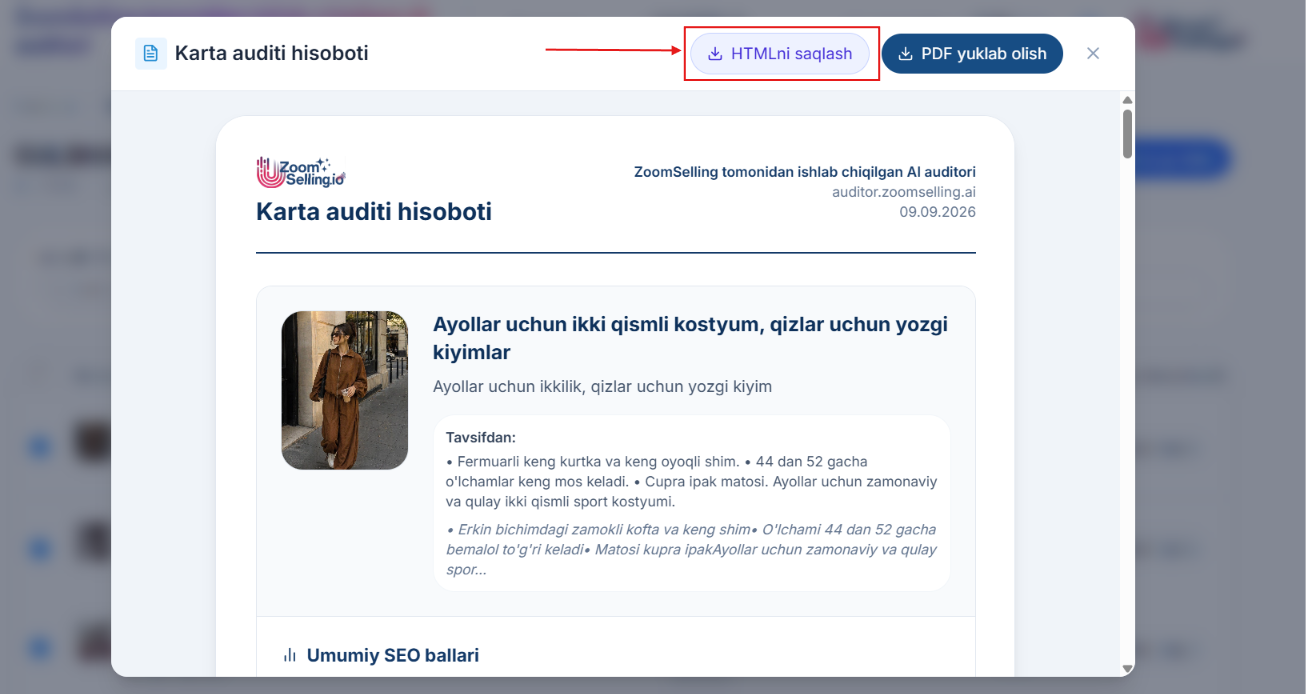Click the download icon in PDF yuklab olish
The image size is (1306, 694).
click(x=905, y=54)
